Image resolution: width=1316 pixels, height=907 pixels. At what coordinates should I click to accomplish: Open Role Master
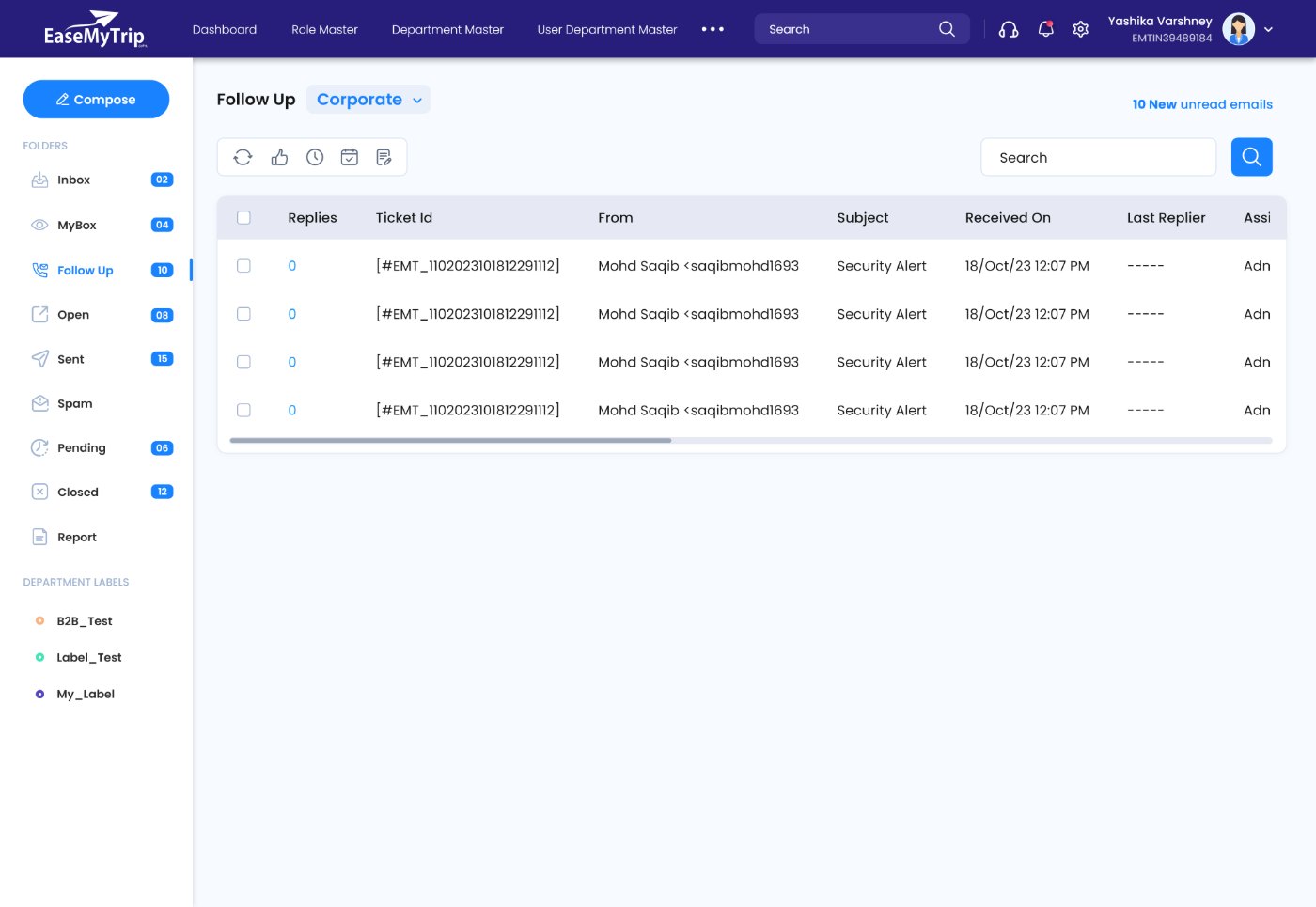pos(324,29)
